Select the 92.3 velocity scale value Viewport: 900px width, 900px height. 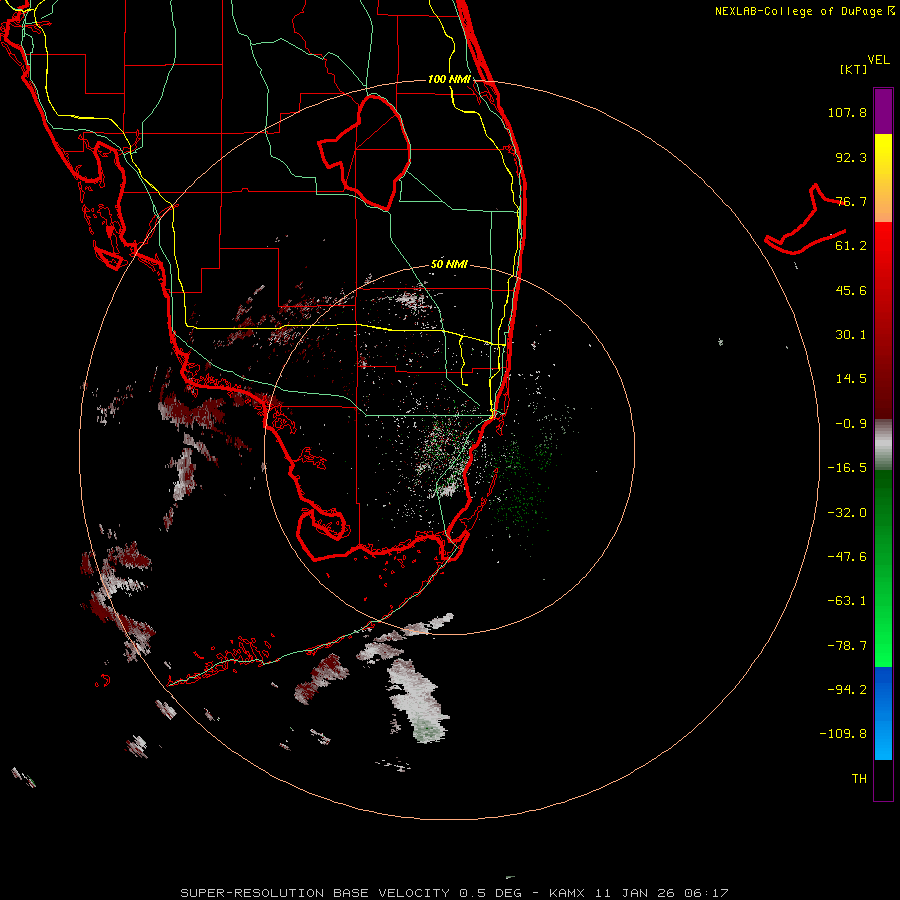(851, 157)
